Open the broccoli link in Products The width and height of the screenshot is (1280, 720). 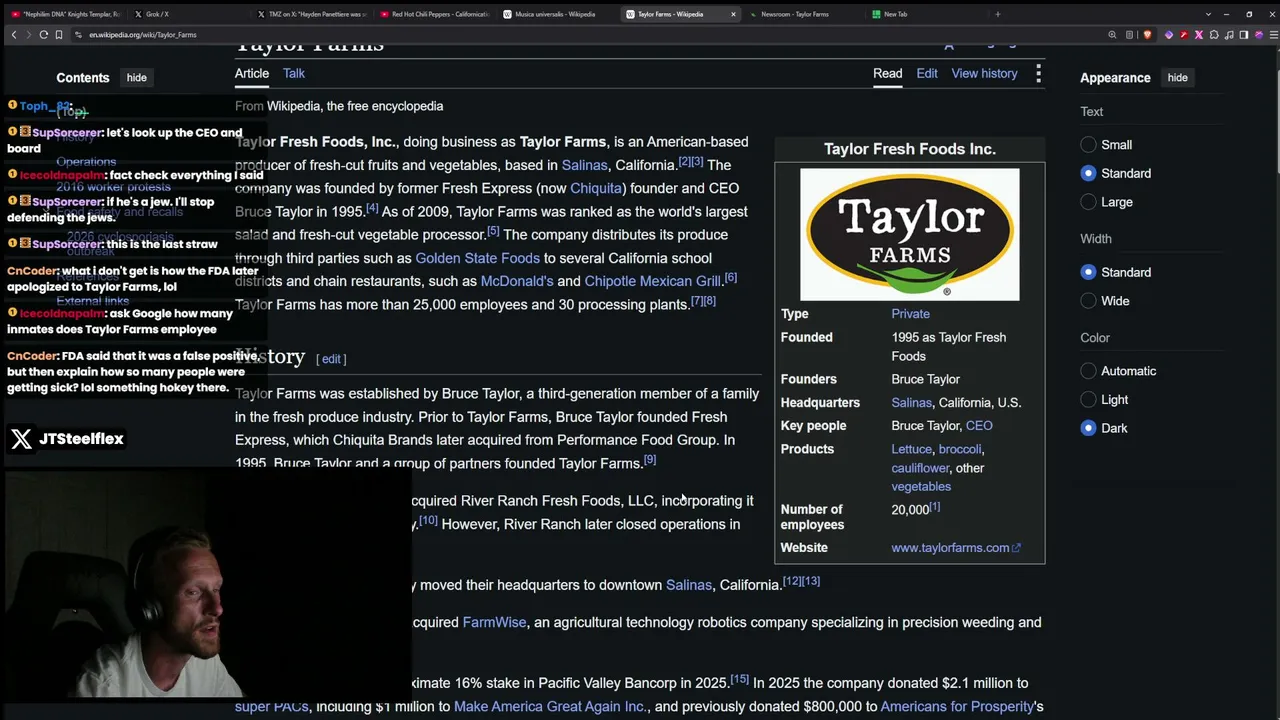[960, 449]
